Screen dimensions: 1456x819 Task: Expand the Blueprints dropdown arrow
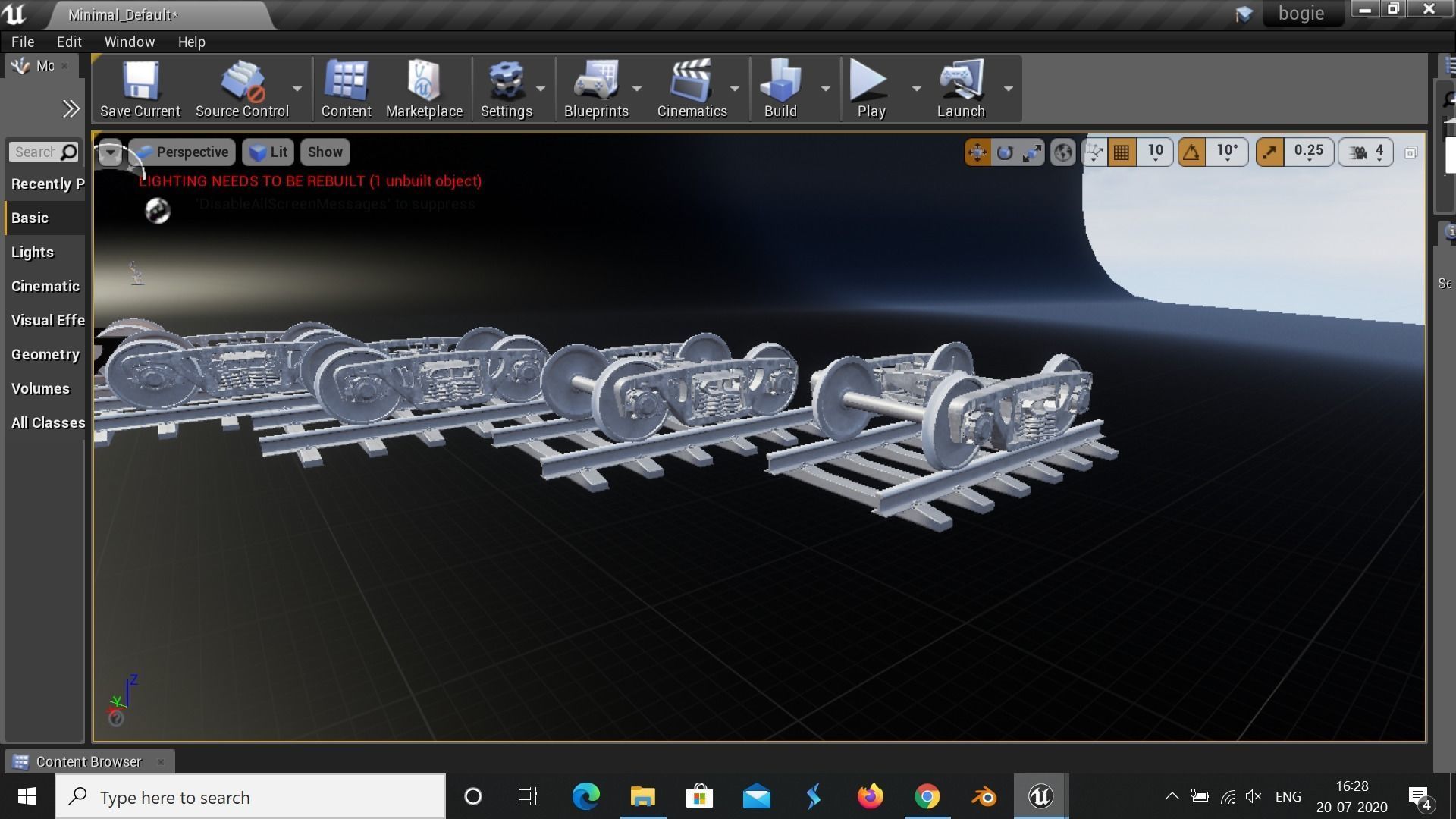pyautogui.click(x=637, y=89)
